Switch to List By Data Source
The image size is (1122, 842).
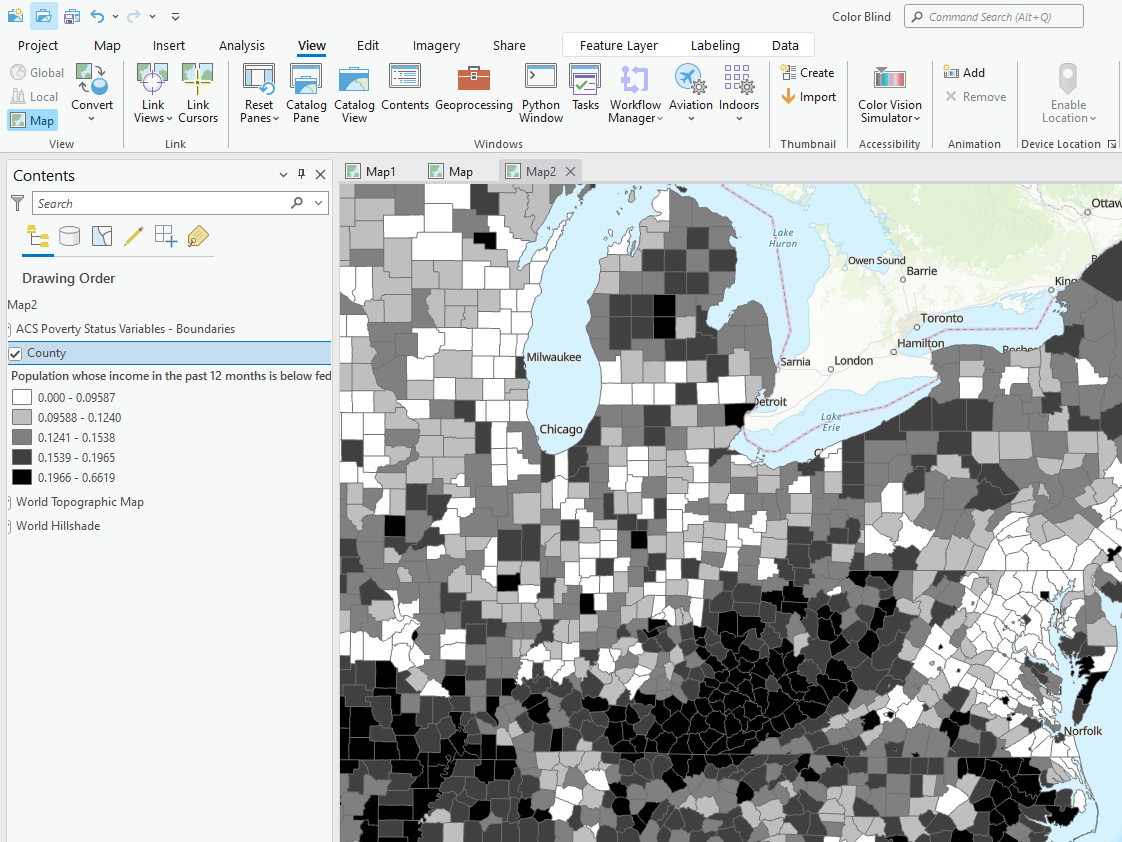coord(69,236)
